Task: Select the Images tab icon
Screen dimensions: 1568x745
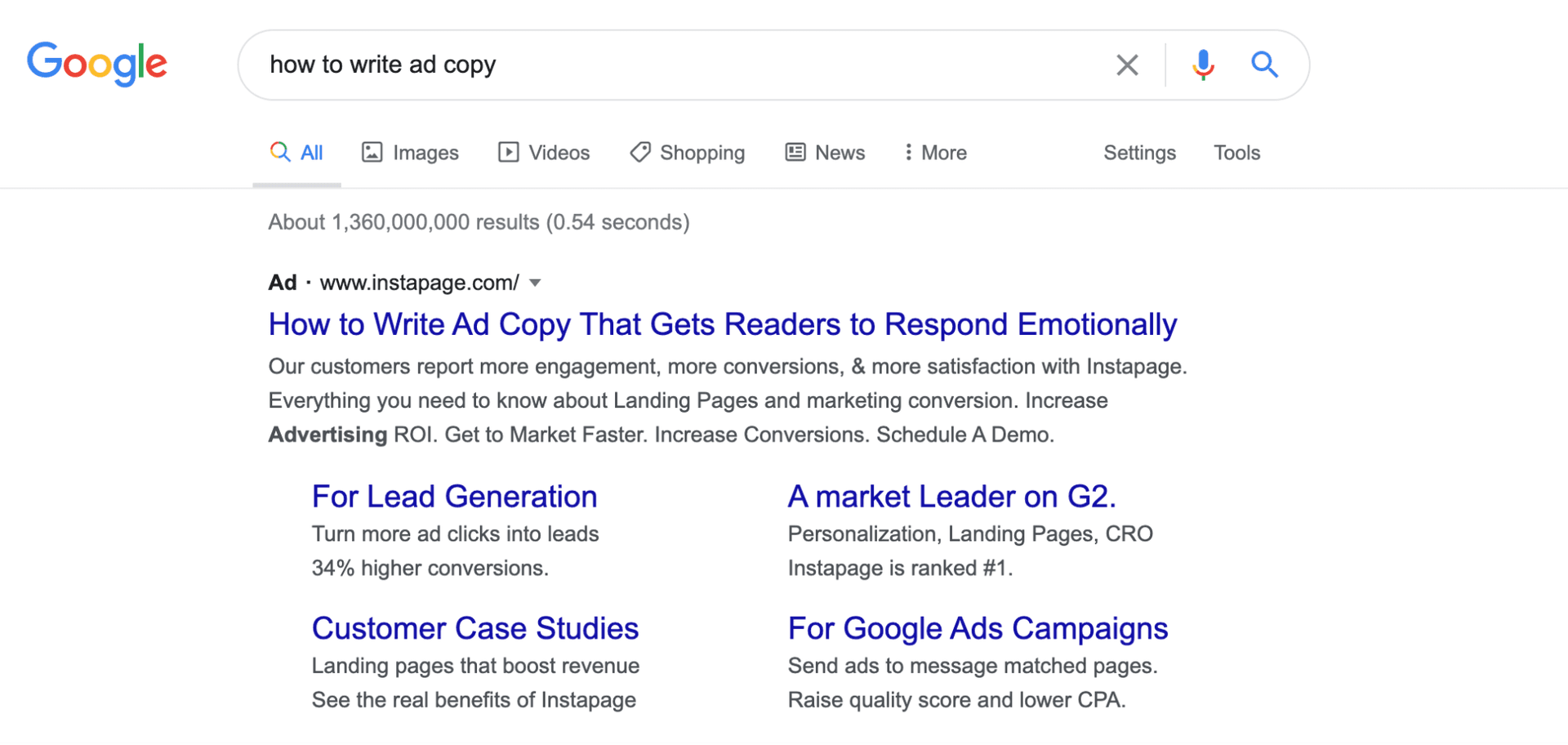Action: (372, 152)
